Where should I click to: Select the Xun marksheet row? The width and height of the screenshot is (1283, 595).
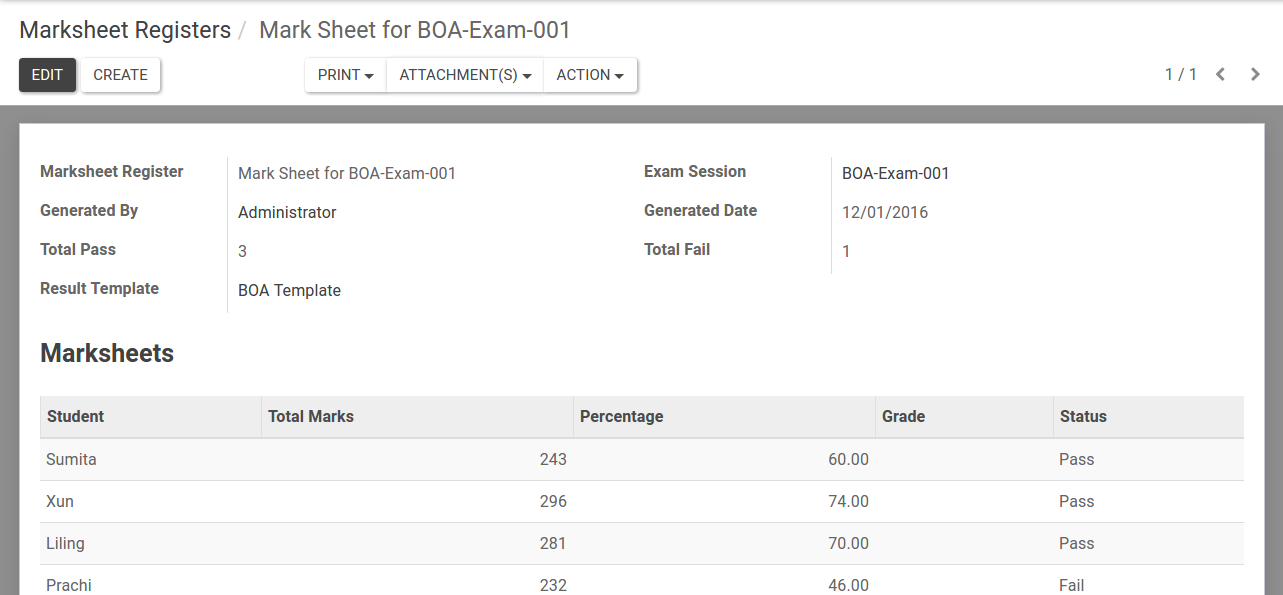click(60, 501)
